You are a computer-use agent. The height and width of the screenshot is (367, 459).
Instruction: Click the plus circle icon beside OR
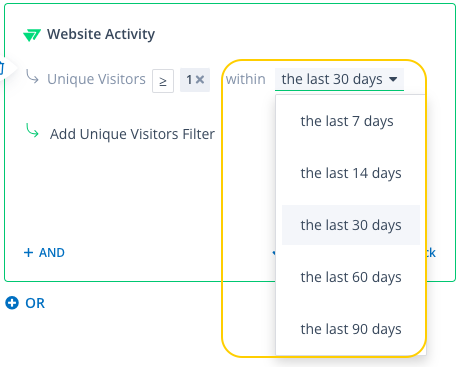[x=12, y=303]
